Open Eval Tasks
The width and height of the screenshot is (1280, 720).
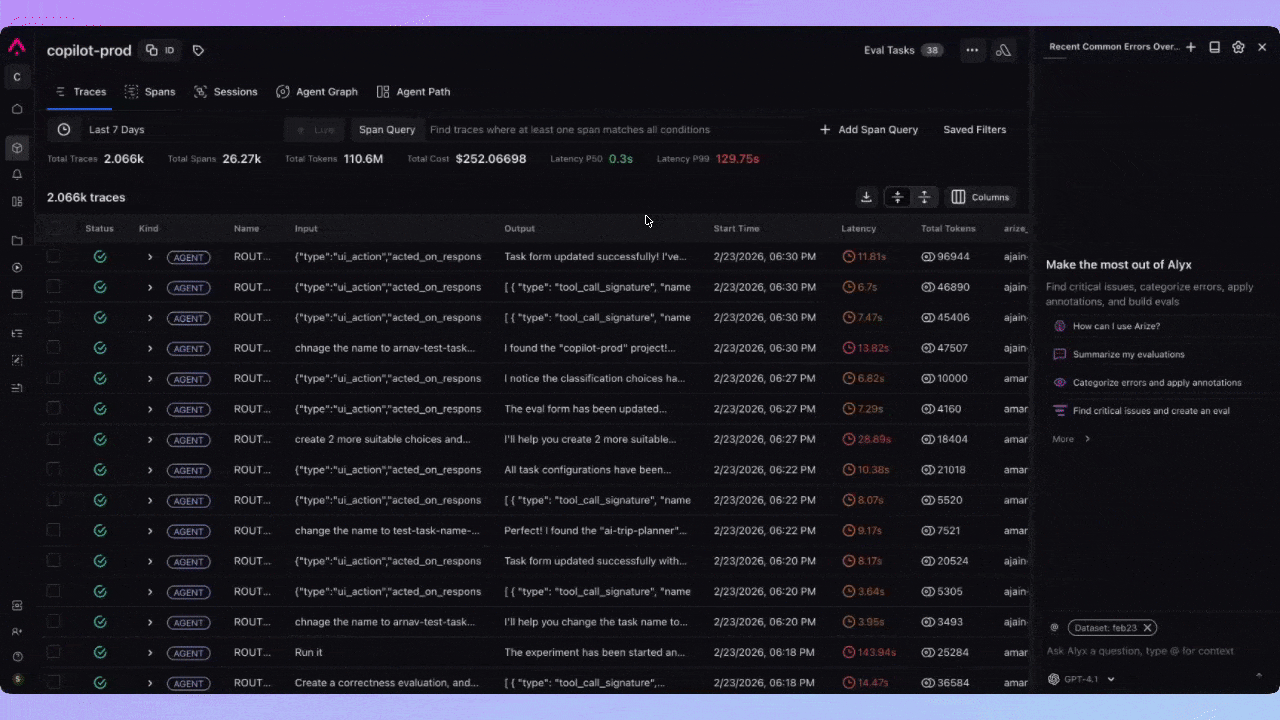click(903, 50)
